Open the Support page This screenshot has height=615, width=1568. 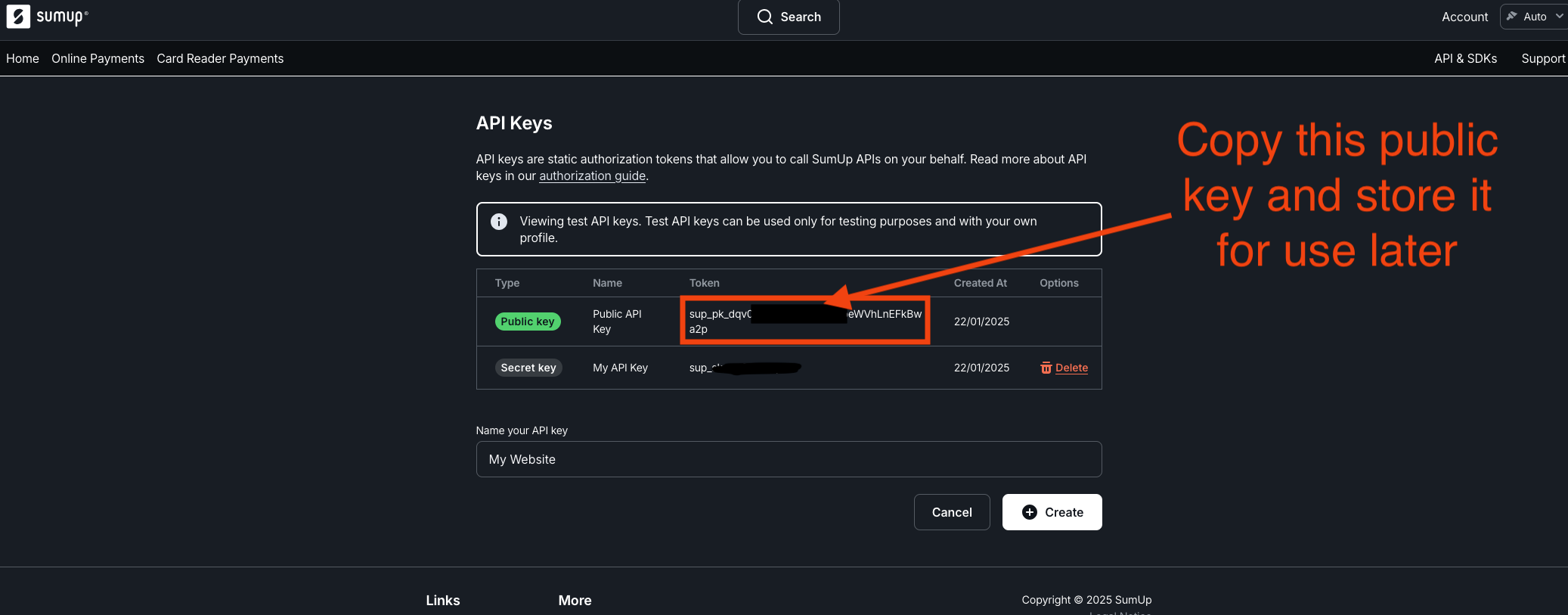1543,58
